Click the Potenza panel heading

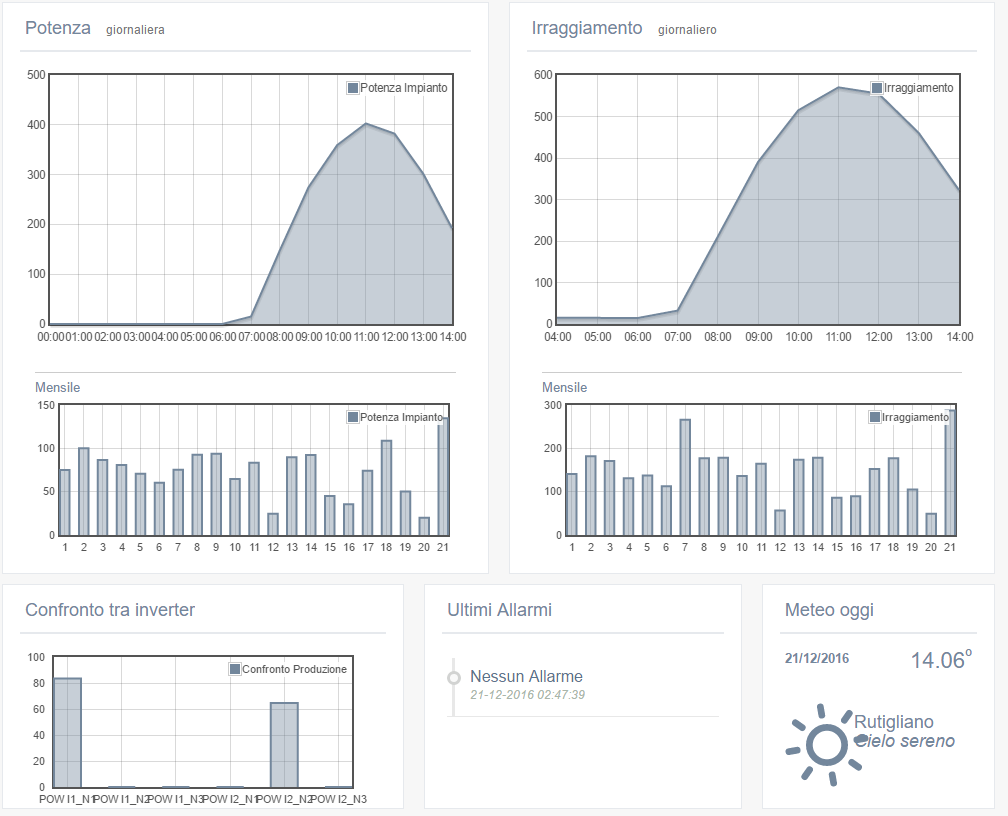(58, 28)
